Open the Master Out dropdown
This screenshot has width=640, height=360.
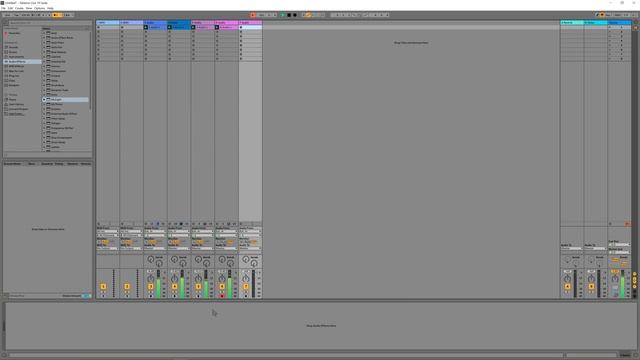(620, 253)
